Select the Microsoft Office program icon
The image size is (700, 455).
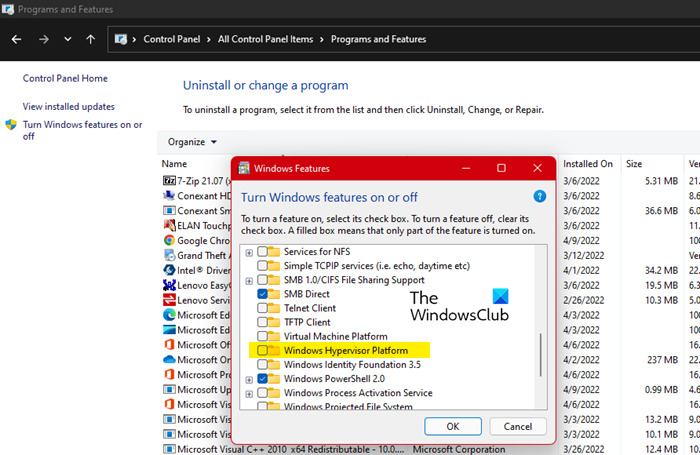click(x=169, y=345)
